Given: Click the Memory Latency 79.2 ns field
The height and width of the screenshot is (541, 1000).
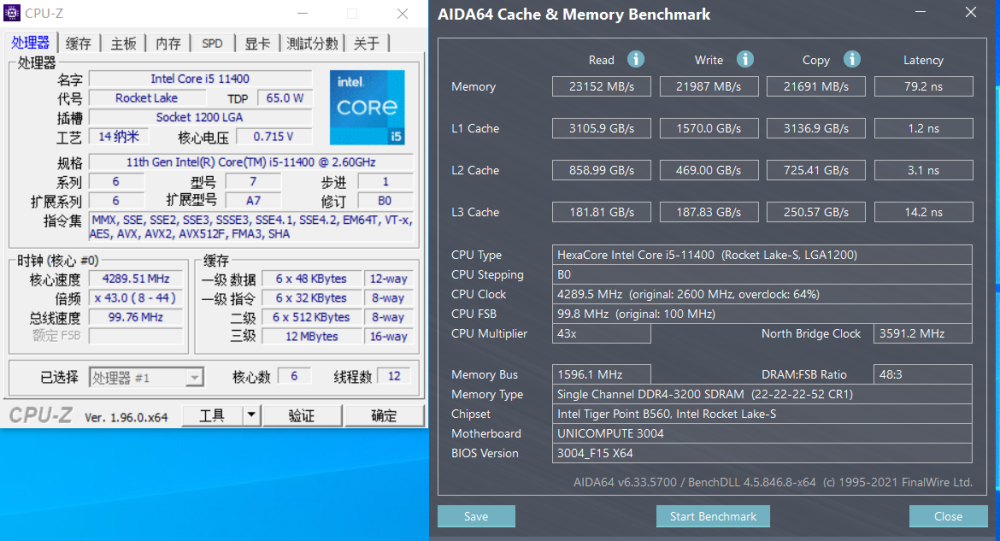Looking at the screenshot, I should (x=923, y=86).
